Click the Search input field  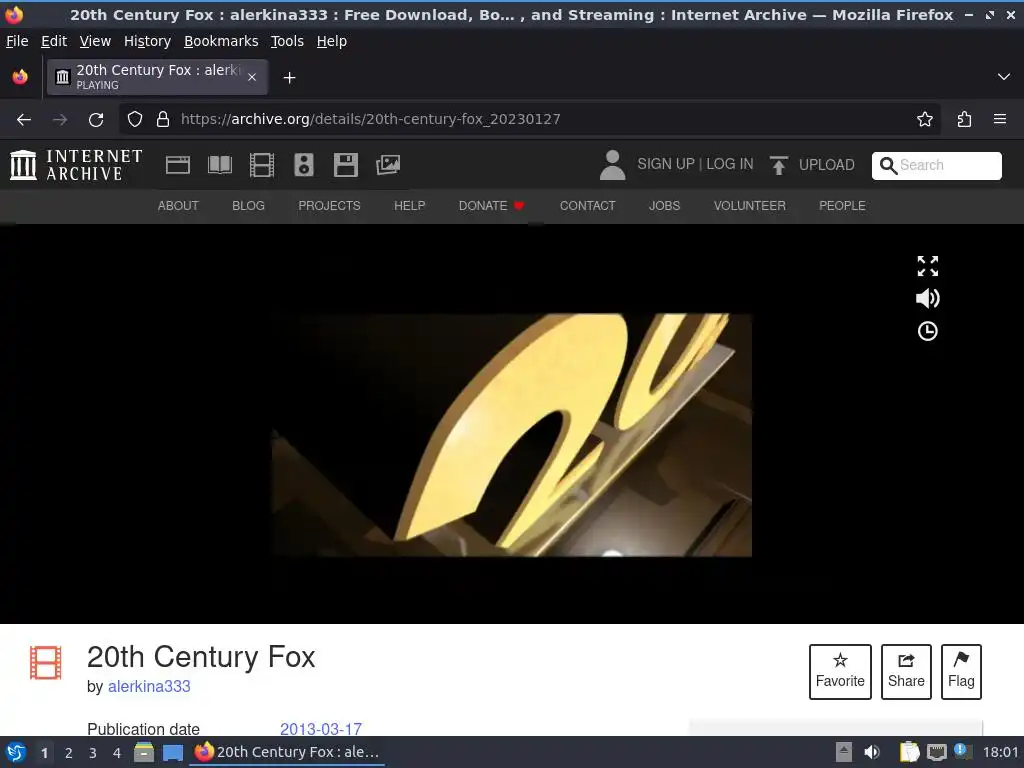click(936, 165)
